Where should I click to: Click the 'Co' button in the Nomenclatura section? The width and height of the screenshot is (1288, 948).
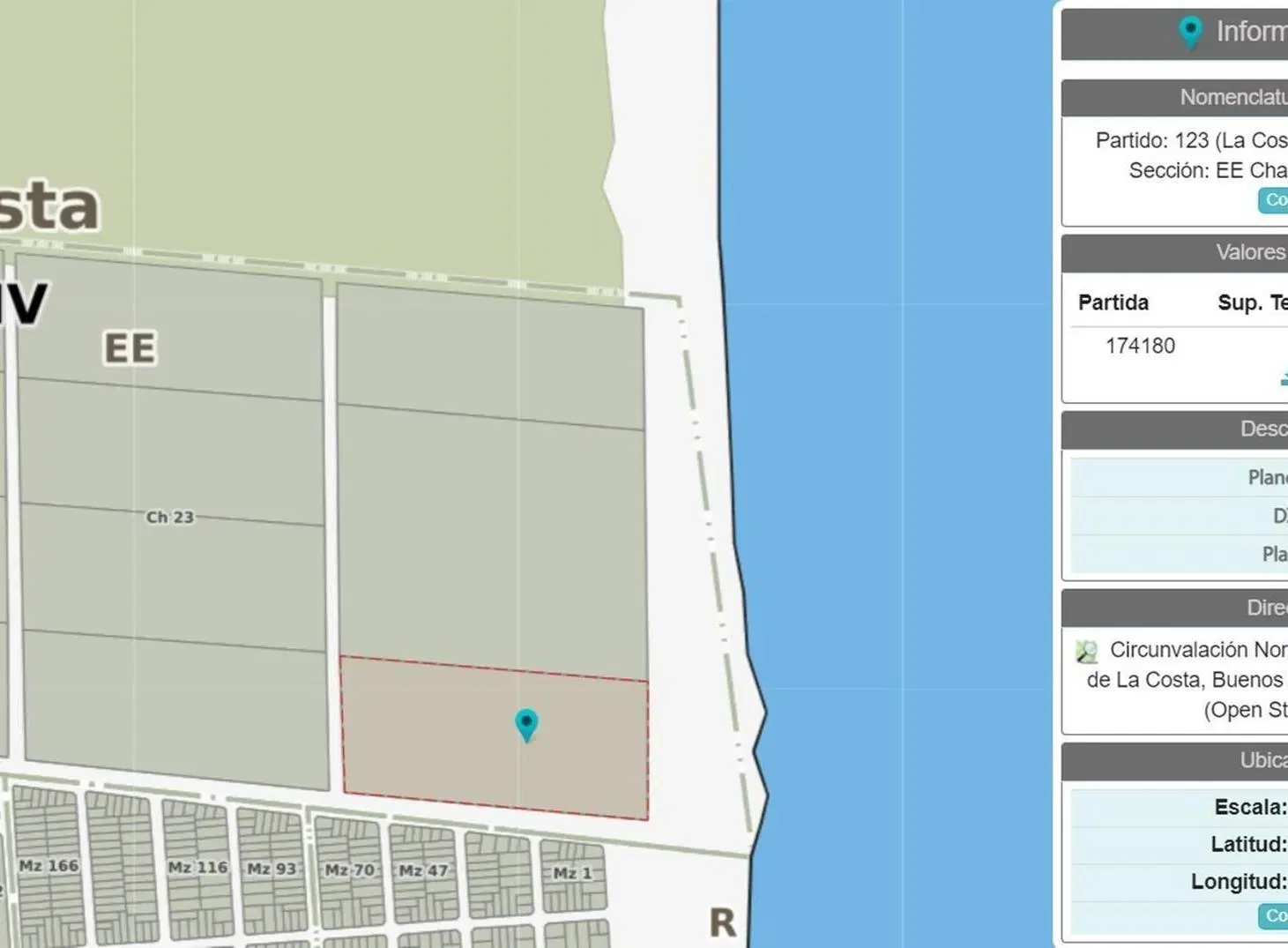point(1273,200)
